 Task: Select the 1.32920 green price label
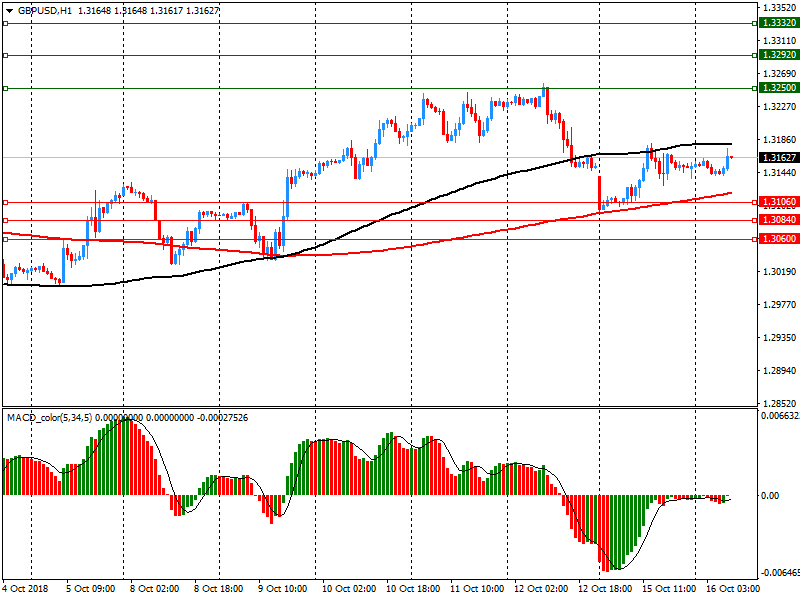[779, 55]
